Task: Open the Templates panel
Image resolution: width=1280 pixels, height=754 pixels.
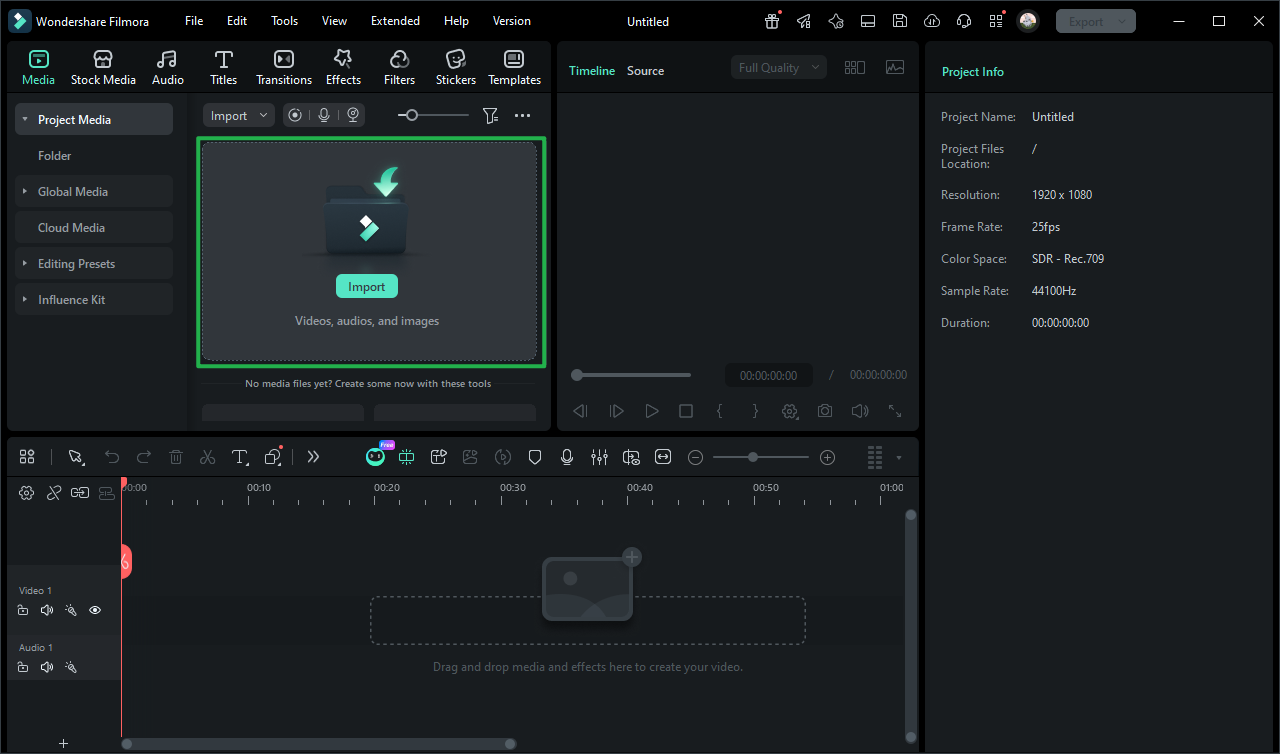Action: pos(514,68)
